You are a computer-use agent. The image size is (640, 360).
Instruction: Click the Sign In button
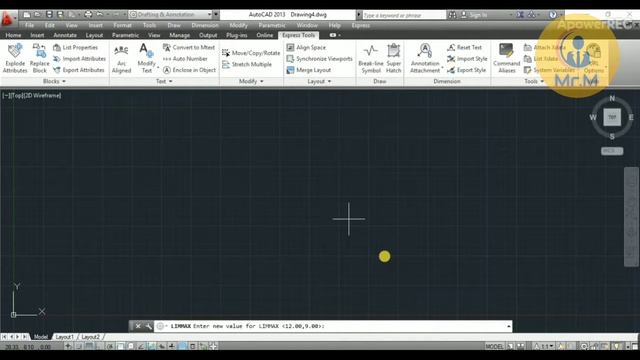[x=474, y=15]
